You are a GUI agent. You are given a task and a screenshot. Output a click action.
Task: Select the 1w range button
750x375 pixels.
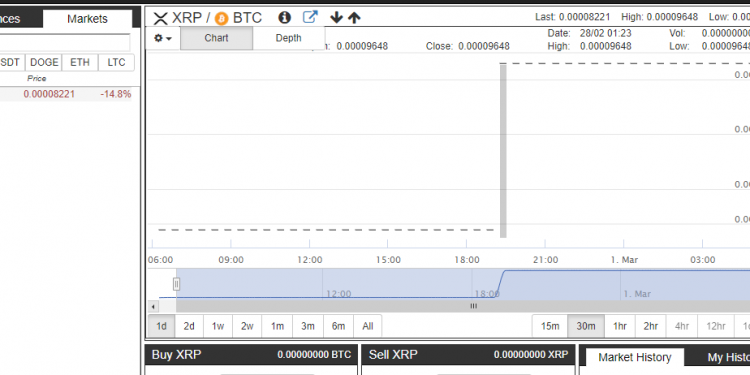click(218, 326)
